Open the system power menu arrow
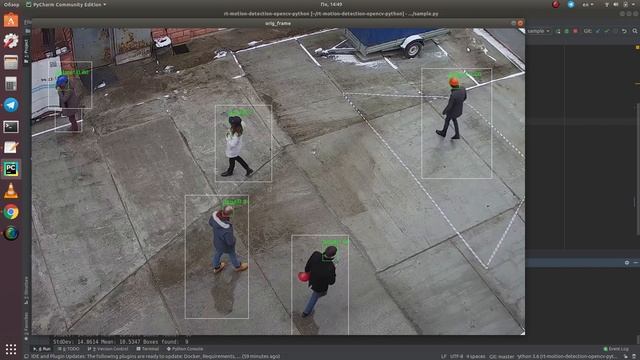Viewport: 640px width, 360px height. 634,4
